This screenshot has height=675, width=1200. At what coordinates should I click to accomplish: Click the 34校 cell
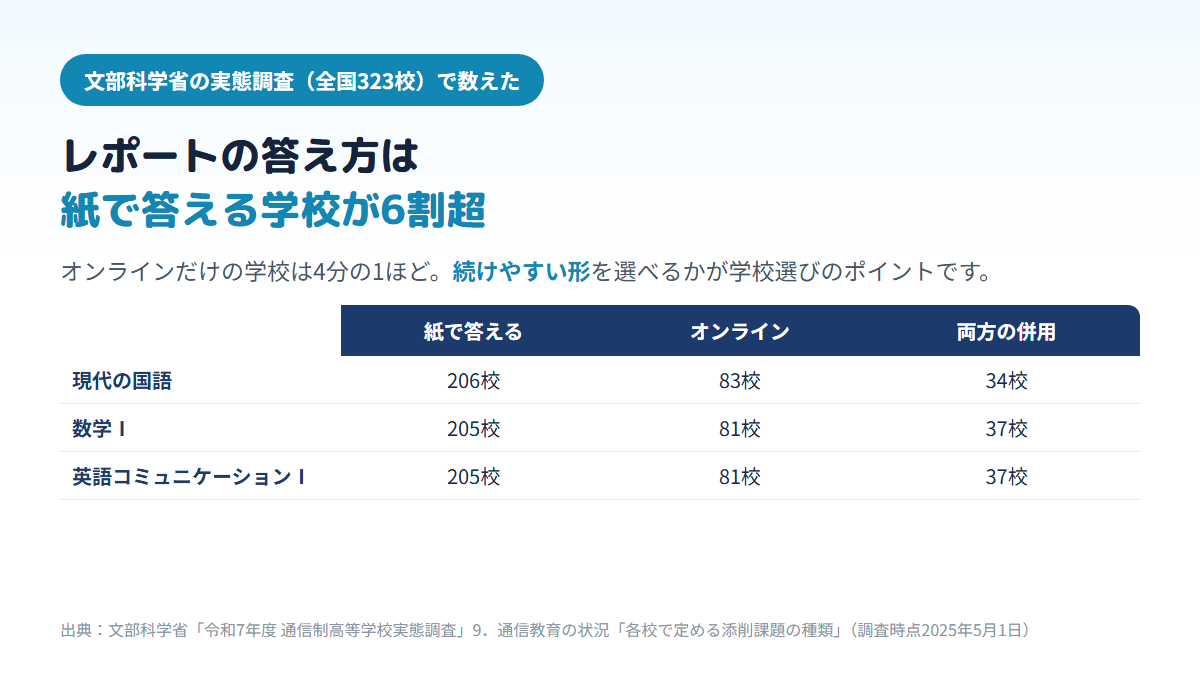1006,381
